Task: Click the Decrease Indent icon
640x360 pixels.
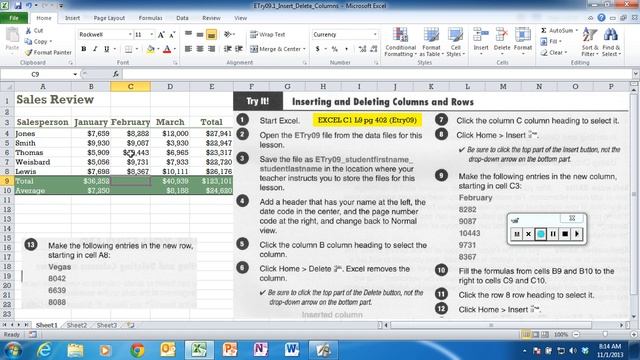Action: tap(228, 49)
